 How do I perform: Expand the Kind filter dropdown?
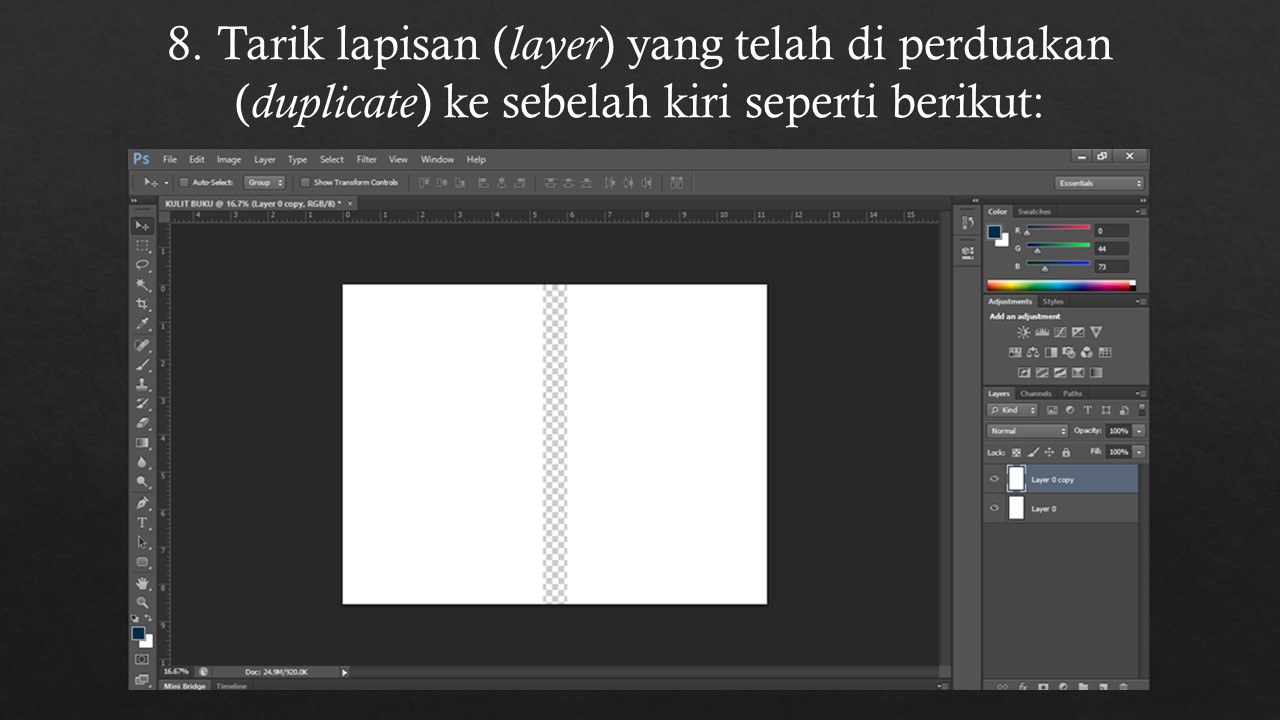click(x=1012, y=410)
